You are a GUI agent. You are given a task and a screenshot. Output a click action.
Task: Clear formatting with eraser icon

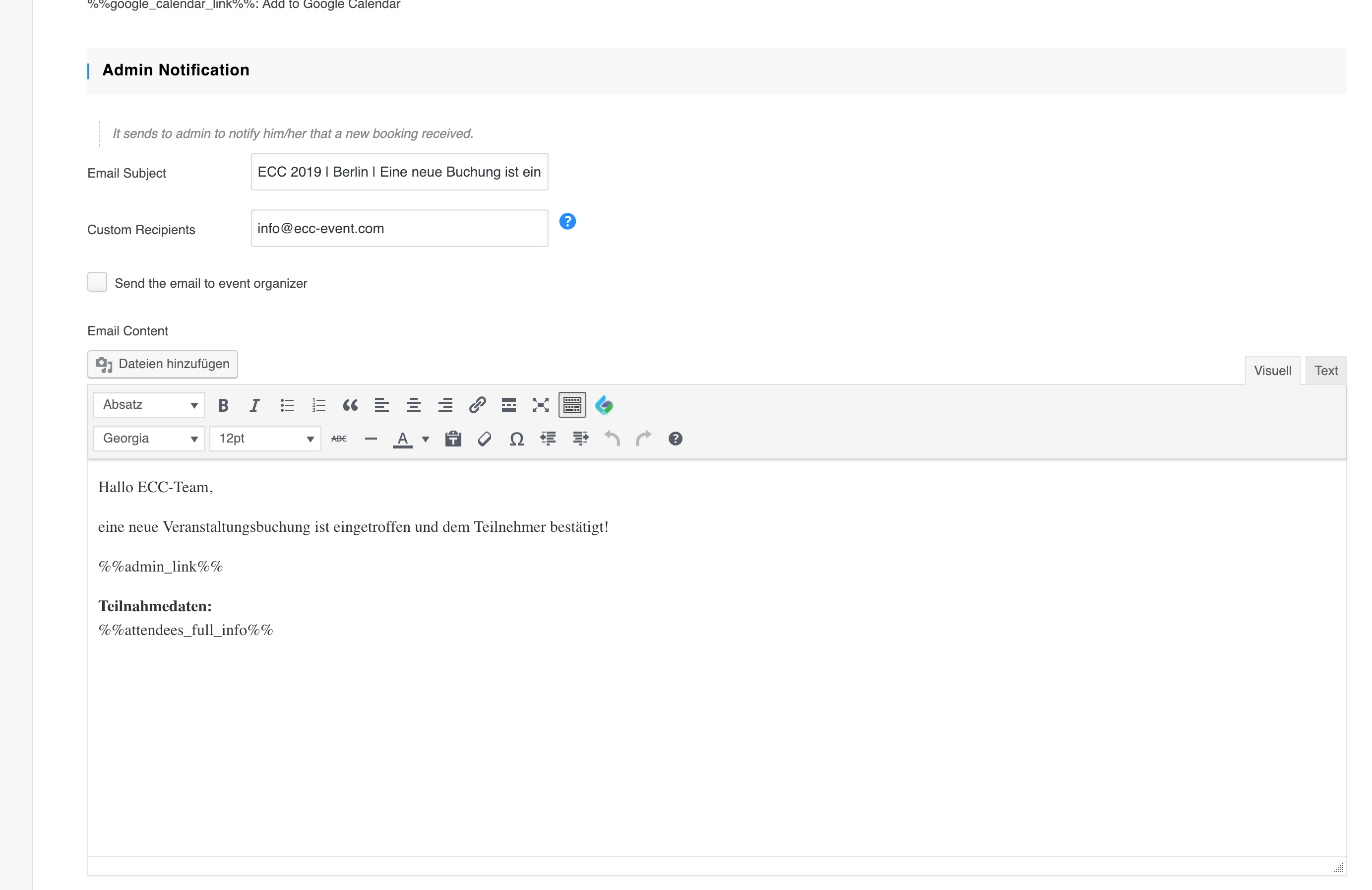485,439
